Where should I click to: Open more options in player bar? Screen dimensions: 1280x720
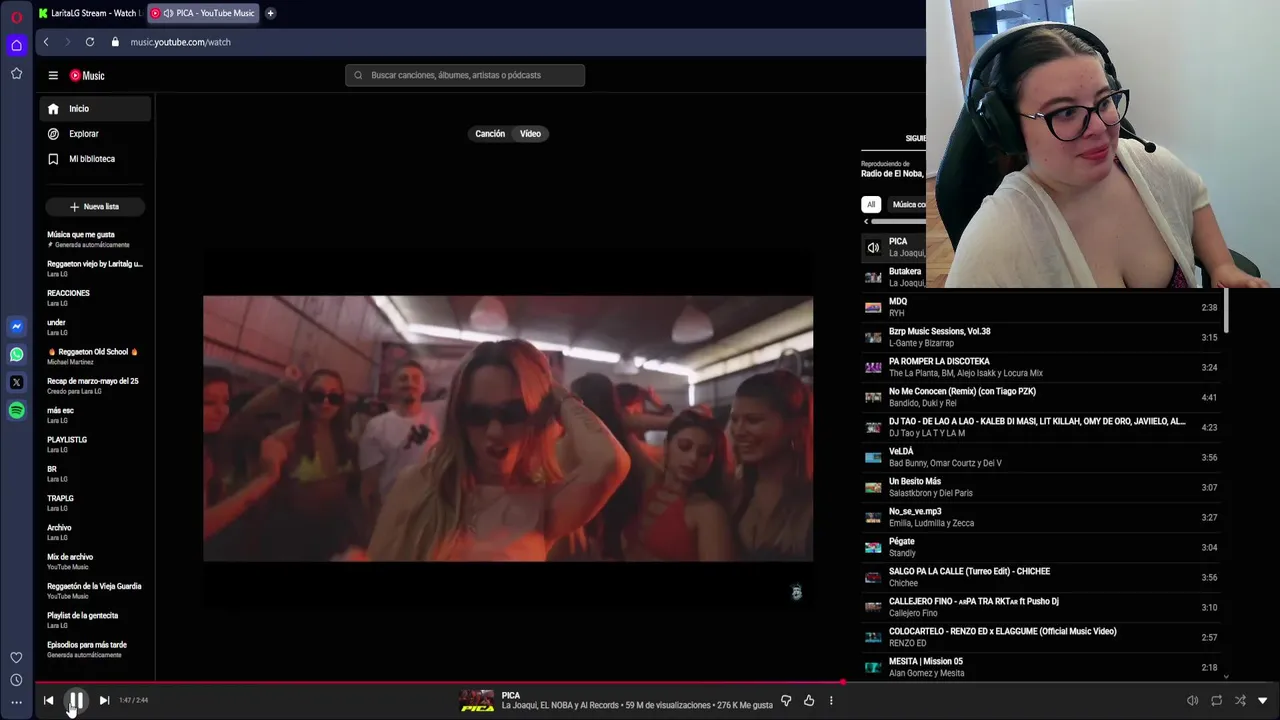[x=831, y=700]
